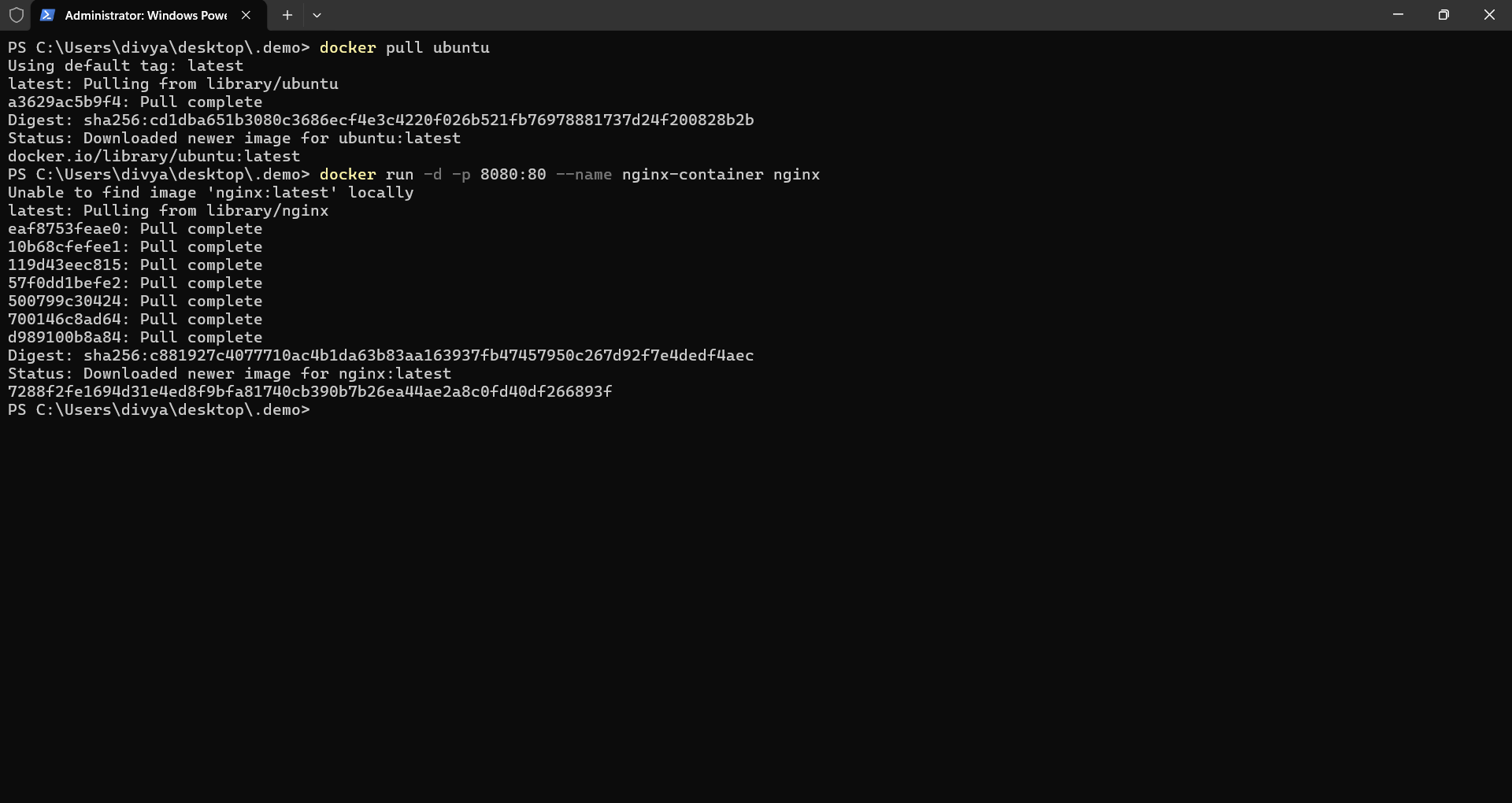The height and width of the screenshot is (803, 1512).
Task: Close the Administrator PowerShell tab
Action: click(x=246, y=15)
